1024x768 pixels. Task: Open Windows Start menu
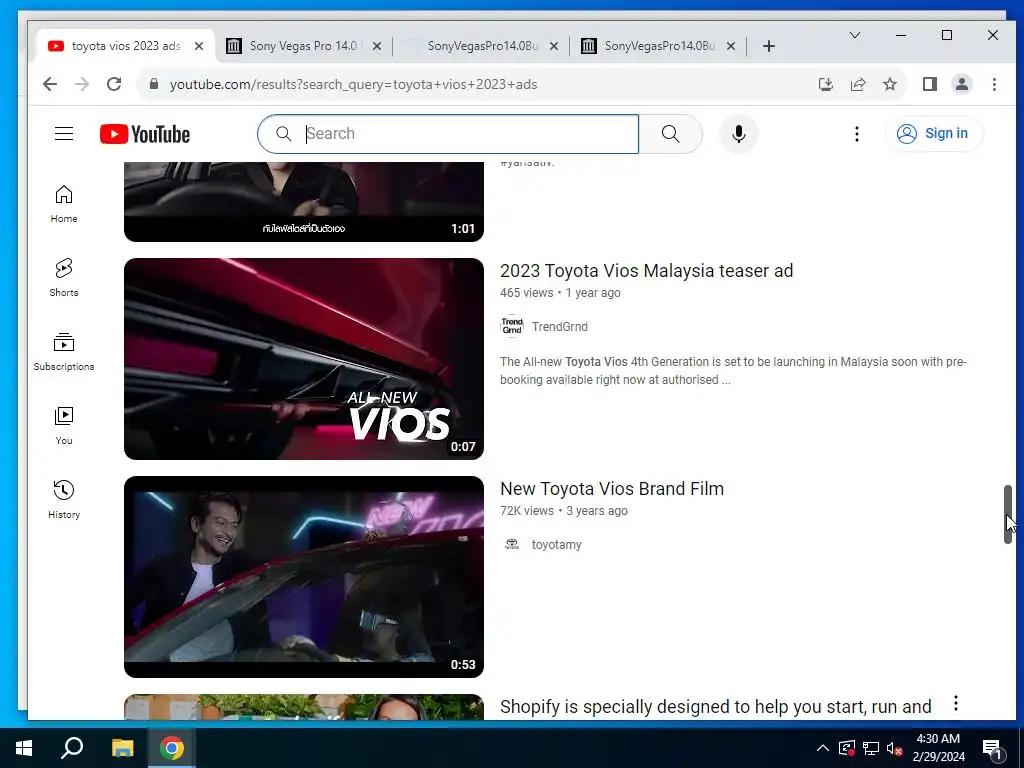[x=24, y=748]
